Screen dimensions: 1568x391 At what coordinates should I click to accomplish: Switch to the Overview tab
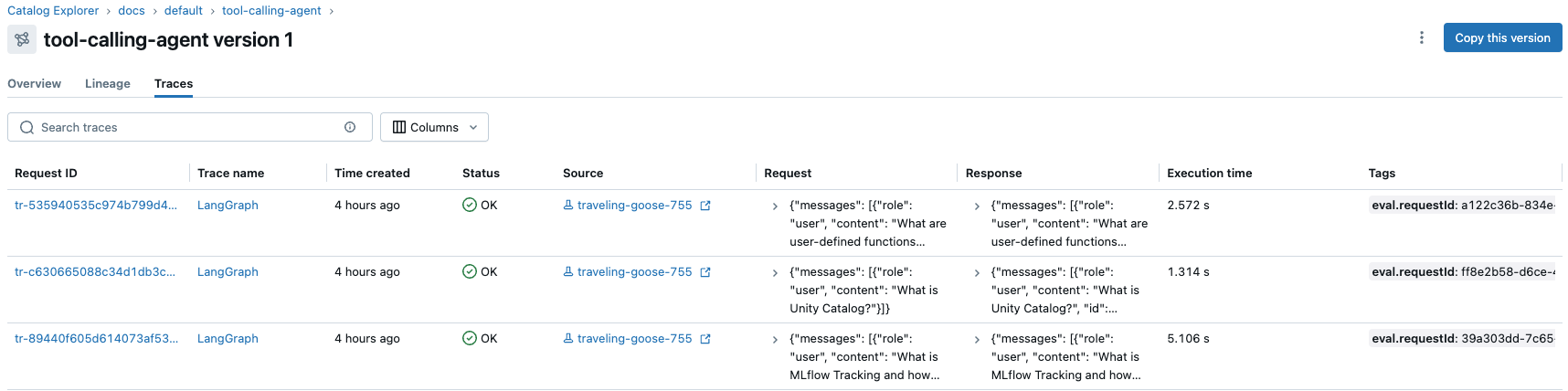click(34, 83)
